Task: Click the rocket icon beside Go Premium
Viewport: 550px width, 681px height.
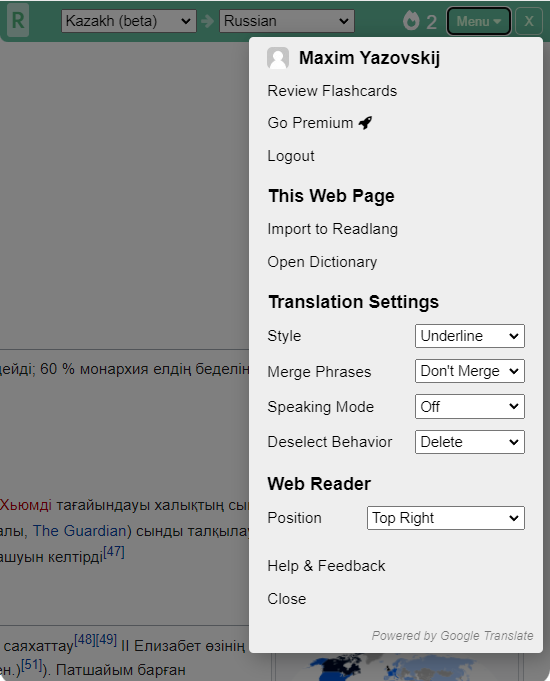Action: (x=365, y=123)
